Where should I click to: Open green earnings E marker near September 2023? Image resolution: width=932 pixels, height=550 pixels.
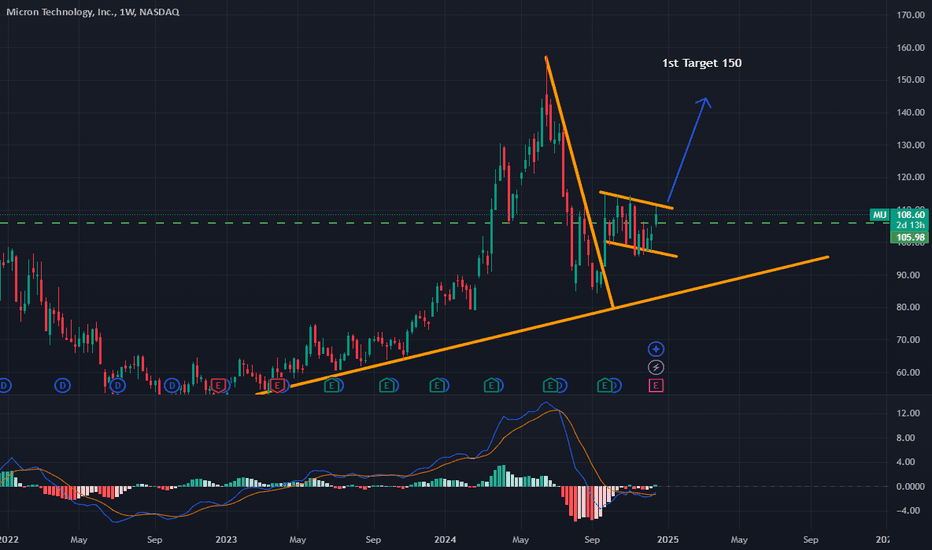pyautogui.click(x=387, y=386)
